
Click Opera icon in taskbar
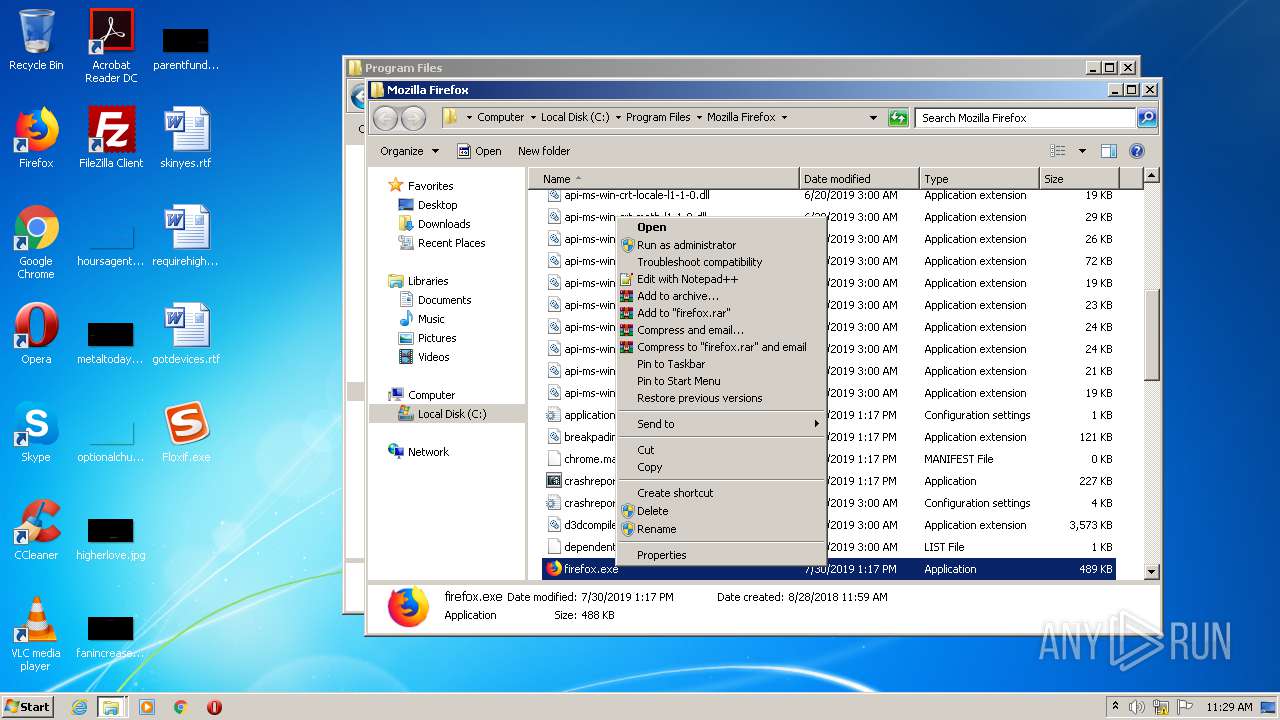pyautogui.click(x=214, y=707)
